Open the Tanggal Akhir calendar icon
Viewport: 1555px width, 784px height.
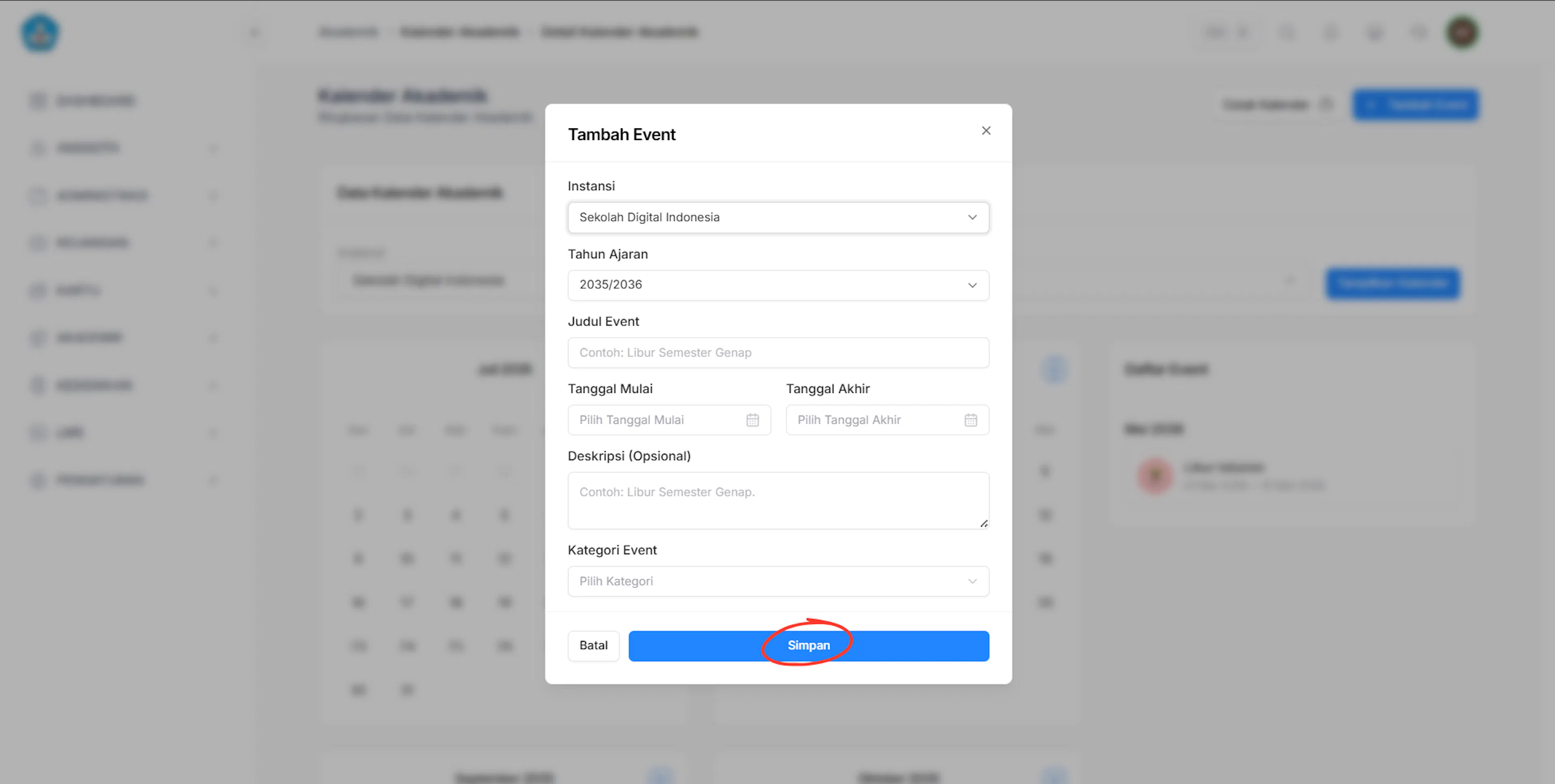coord(970,420)
